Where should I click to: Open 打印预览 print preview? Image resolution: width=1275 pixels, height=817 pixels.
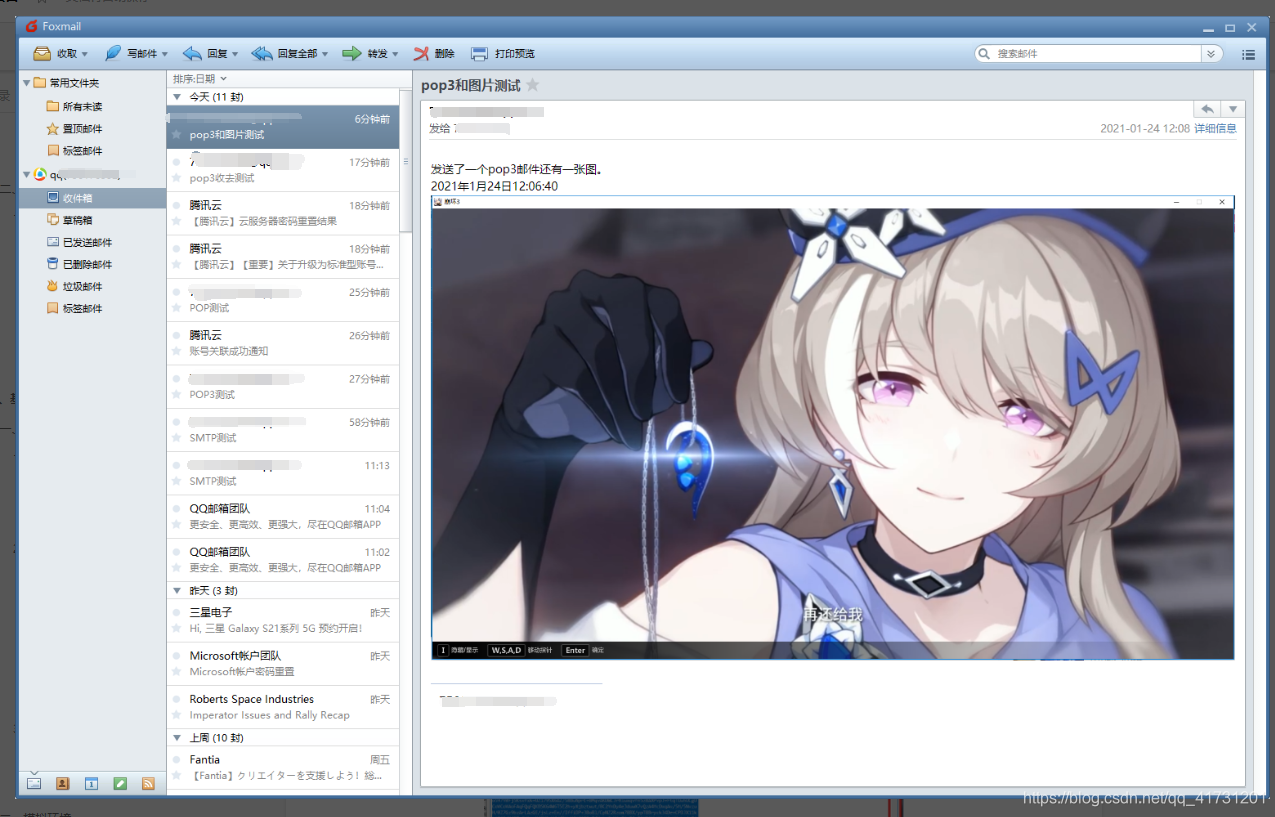point(503,54)
